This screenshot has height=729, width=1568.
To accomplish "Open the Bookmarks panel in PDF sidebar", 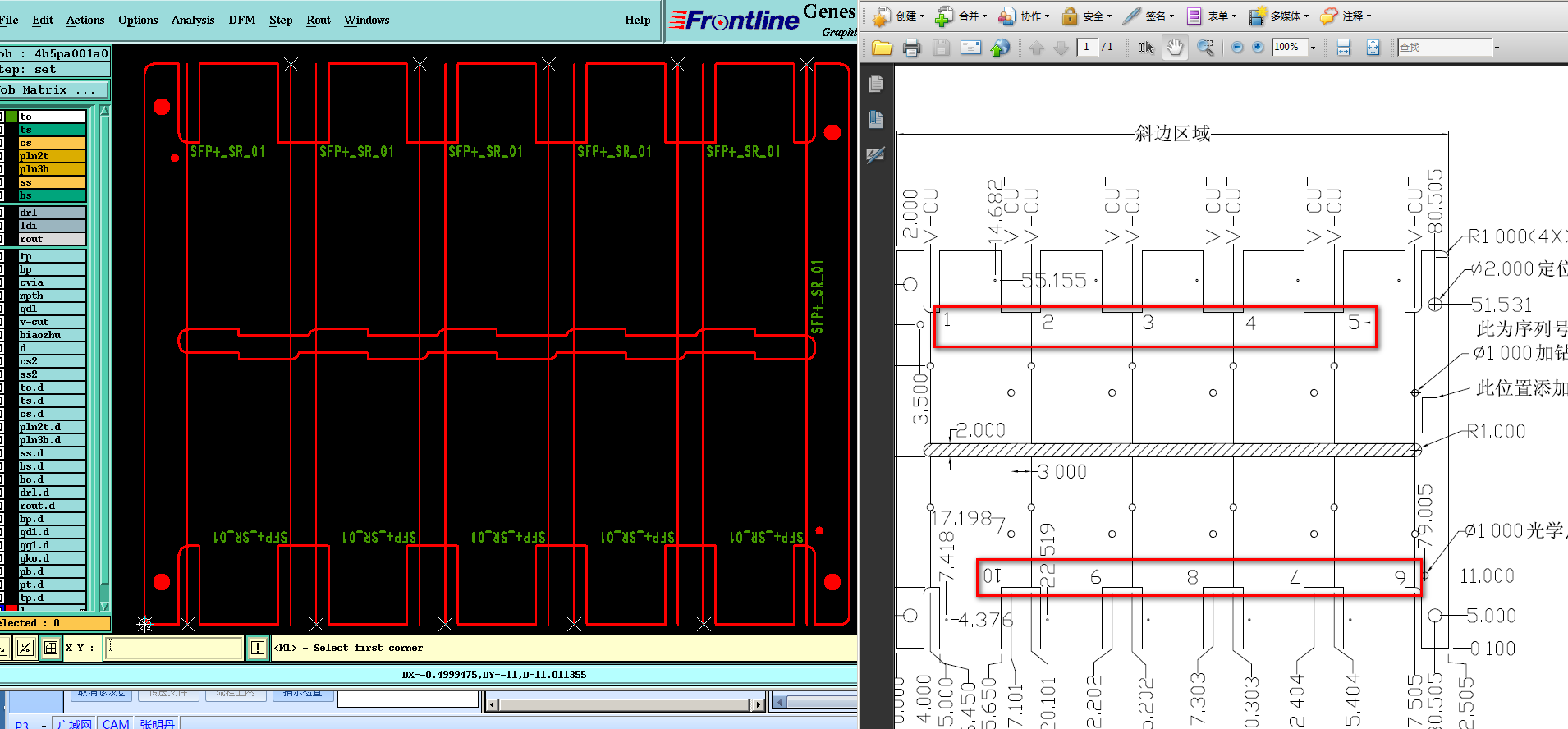I will pos(876,119).
